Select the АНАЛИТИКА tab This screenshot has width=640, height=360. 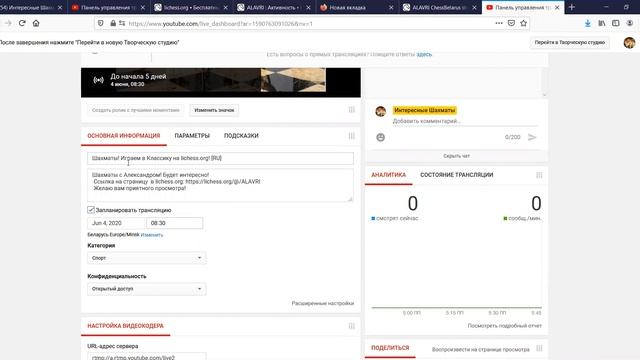pos(388,175)
